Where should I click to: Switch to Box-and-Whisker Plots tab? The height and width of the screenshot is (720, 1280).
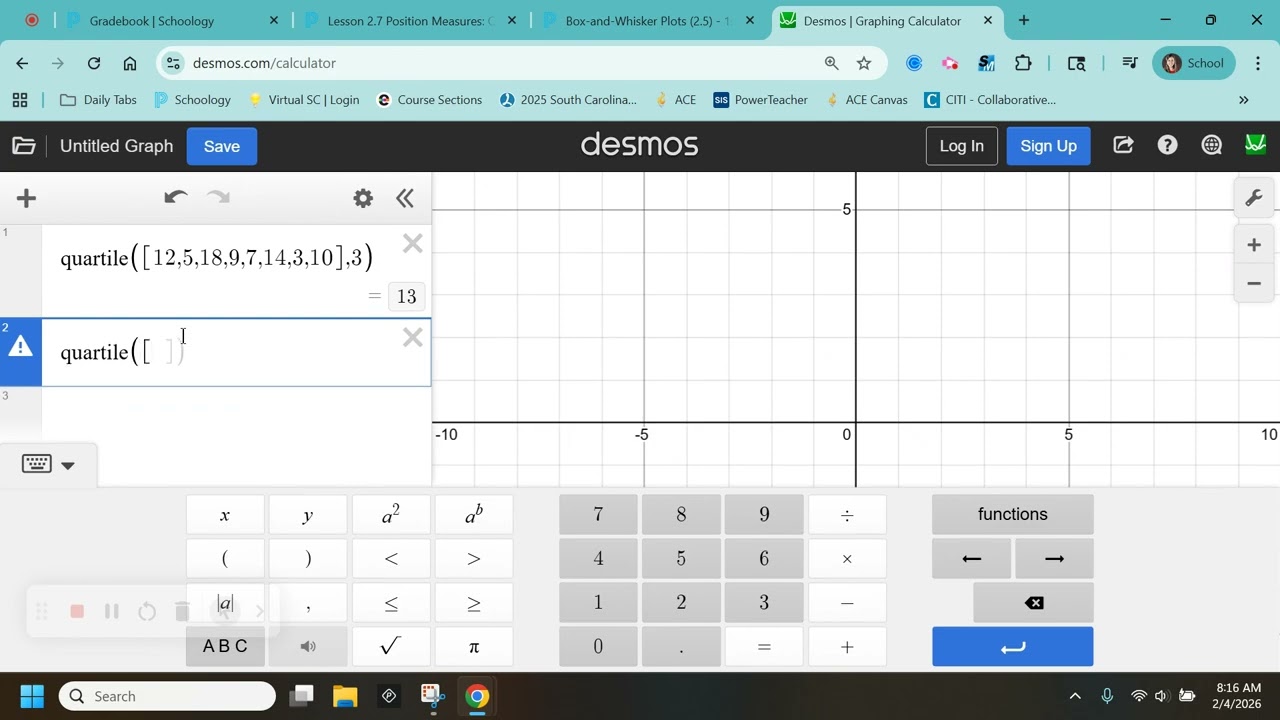(647, 20)
